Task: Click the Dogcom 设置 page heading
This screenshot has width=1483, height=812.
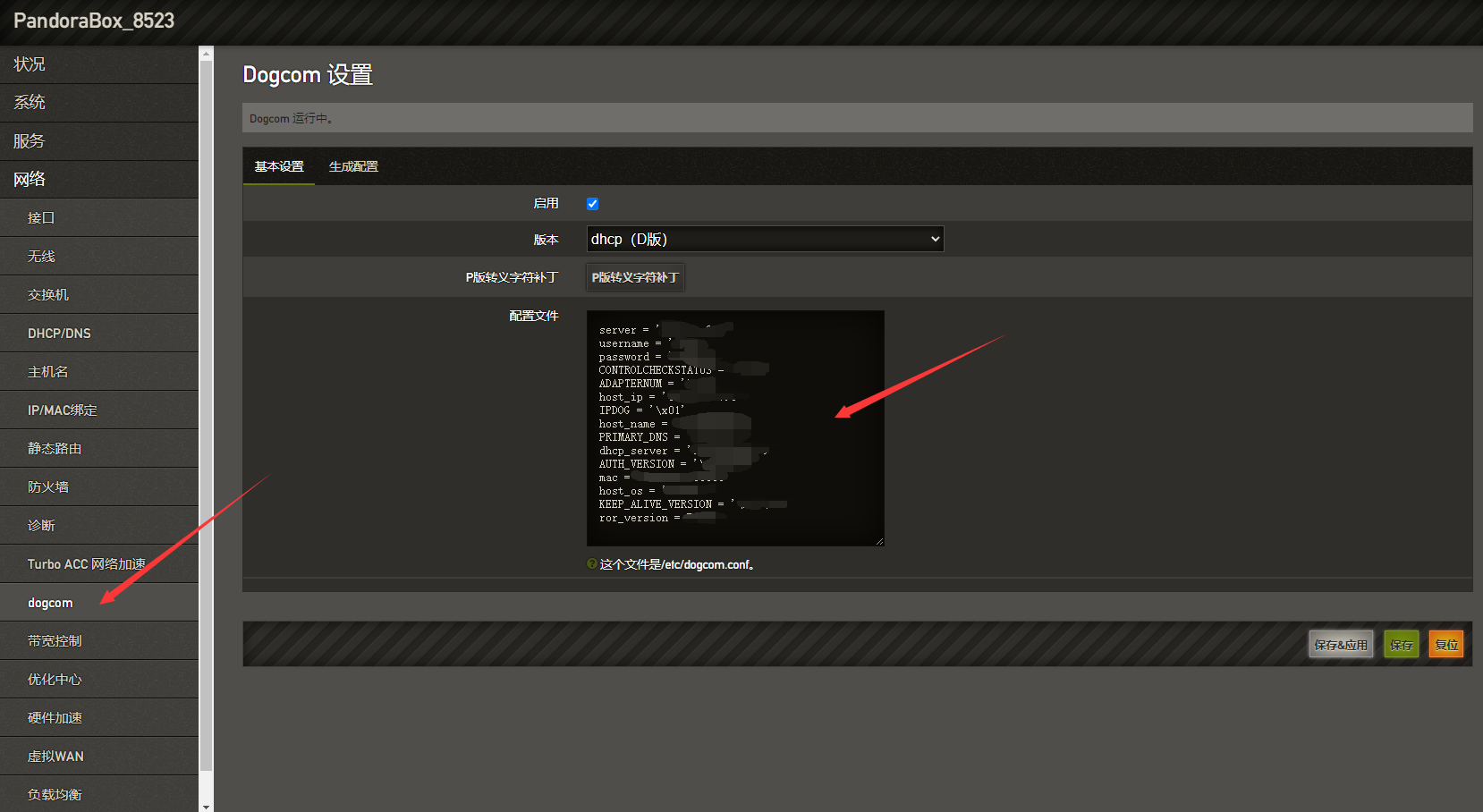Action: (x=308, y=74)
